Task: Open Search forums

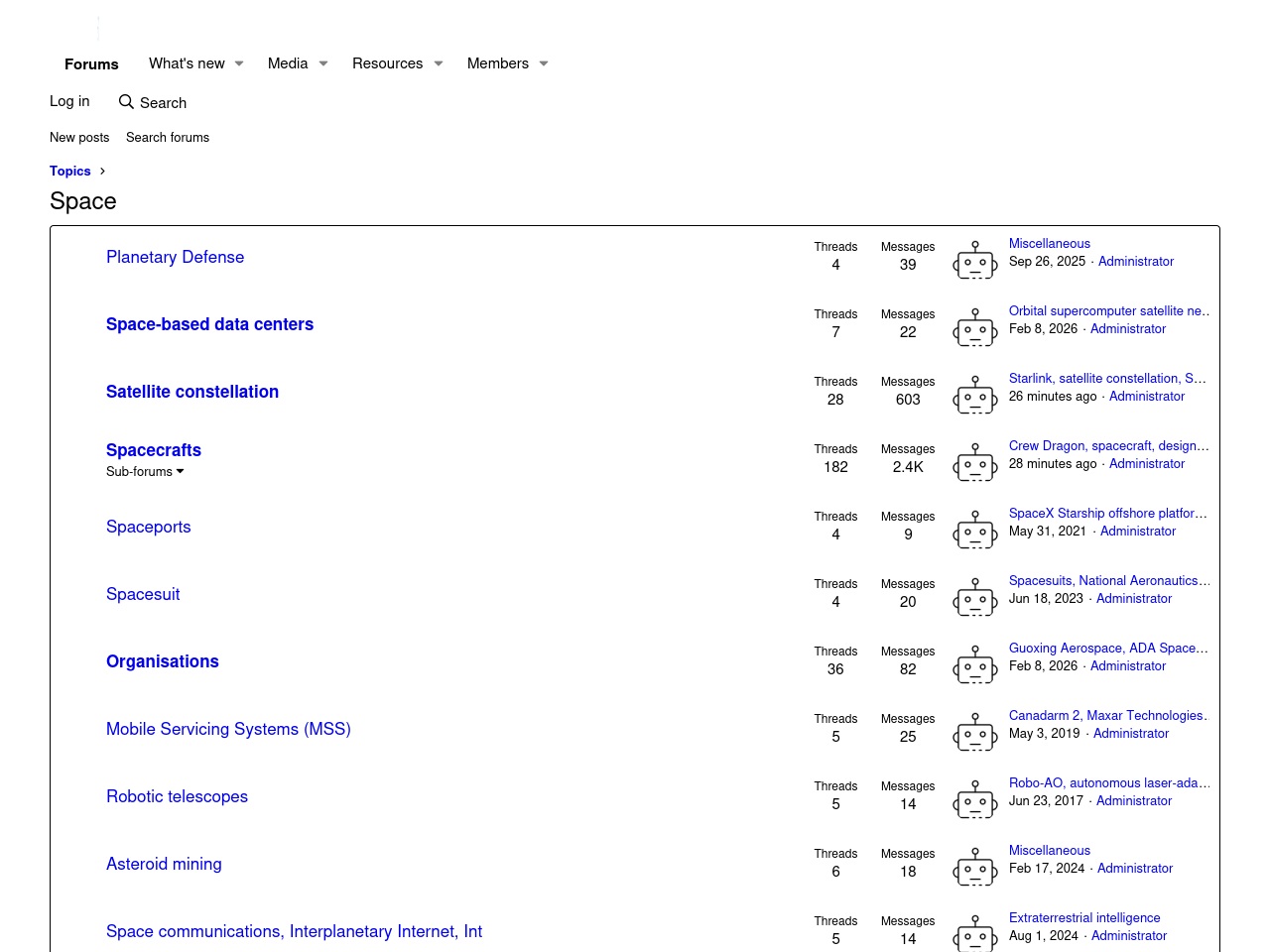Action: 168,138
